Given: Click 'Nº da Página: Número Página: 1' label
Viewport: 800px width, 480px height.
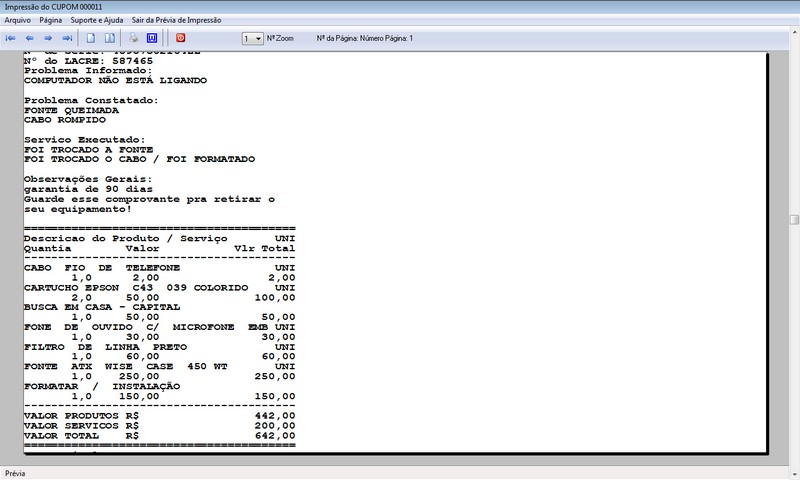Looking at the screenshot, I should coord(365,38).
